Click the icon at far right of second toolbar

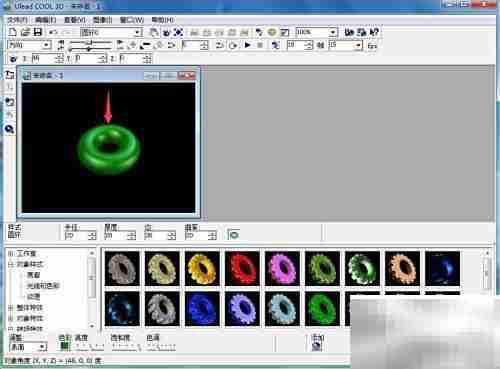(372, 45)
